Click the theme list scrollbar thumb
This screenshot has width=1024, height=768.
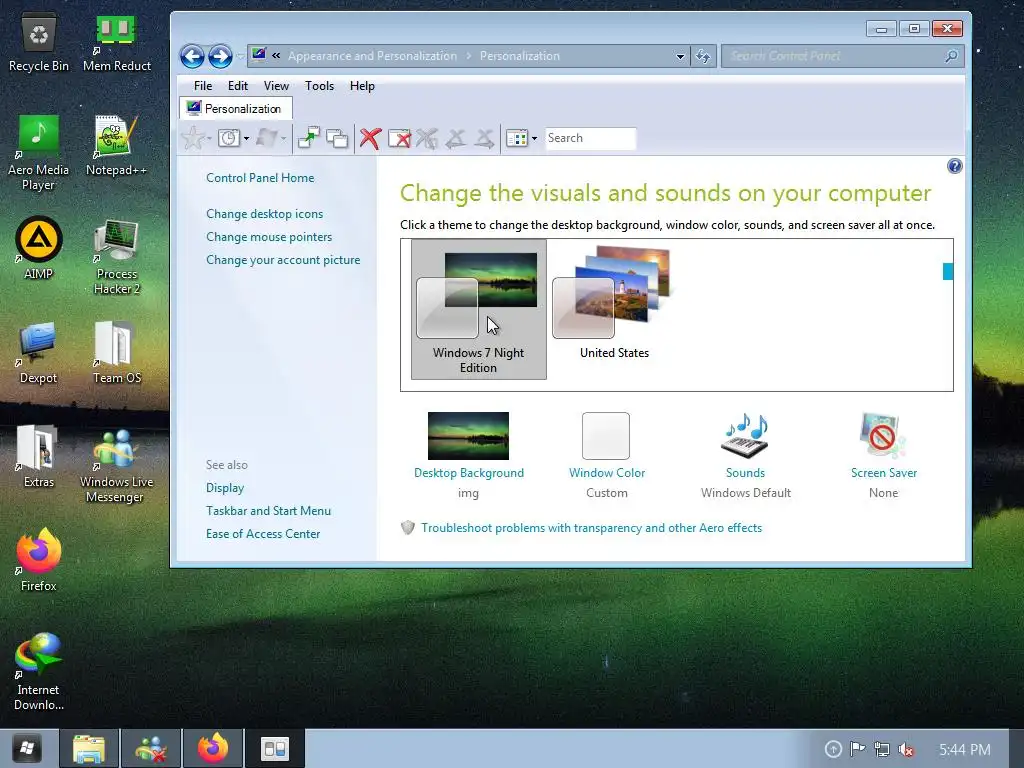(948, 271)
